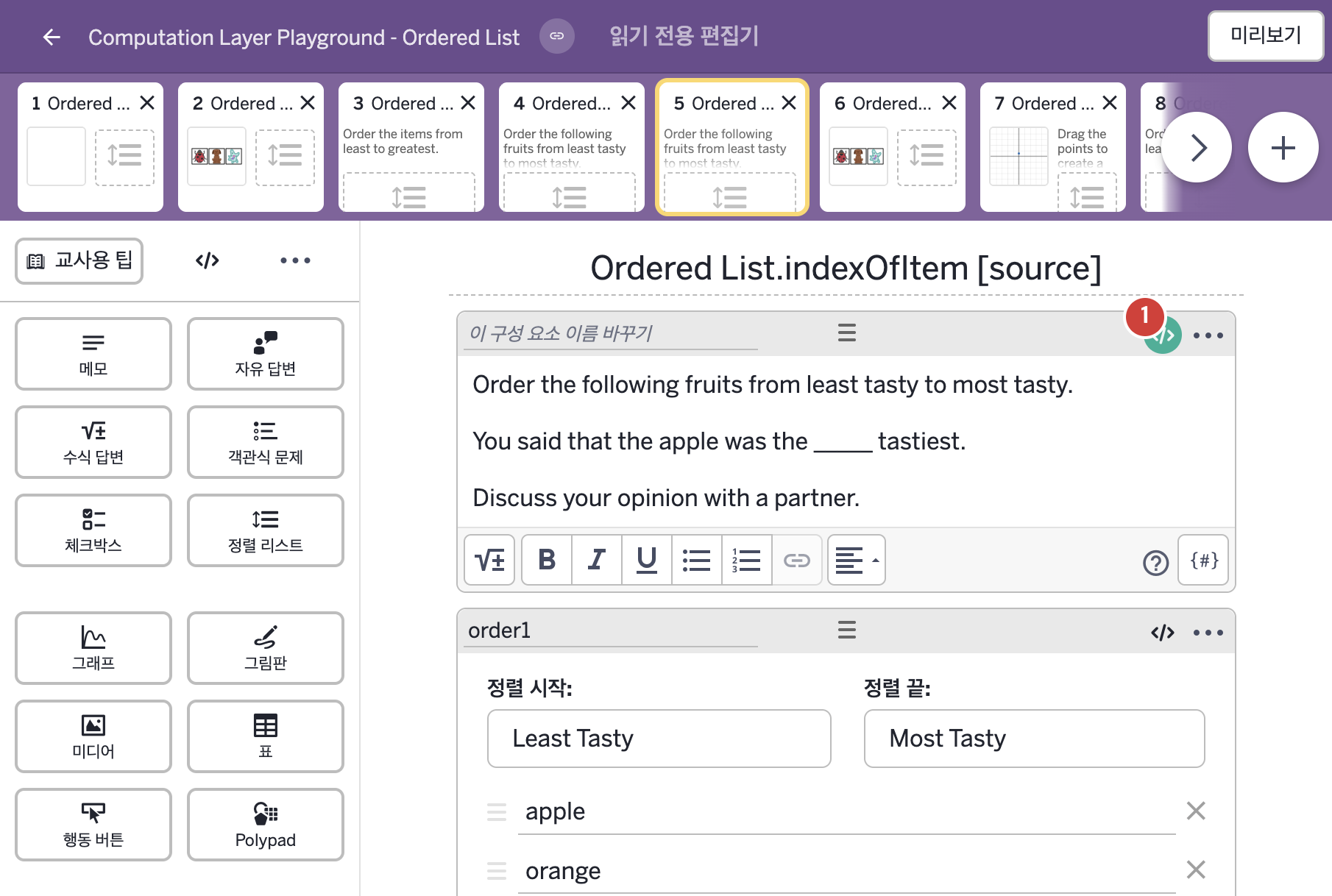Image resolution: width=1332 pixels, height=896 pixels.
Task: Toggle numbered list formatting
Action: tap(747, 560)
